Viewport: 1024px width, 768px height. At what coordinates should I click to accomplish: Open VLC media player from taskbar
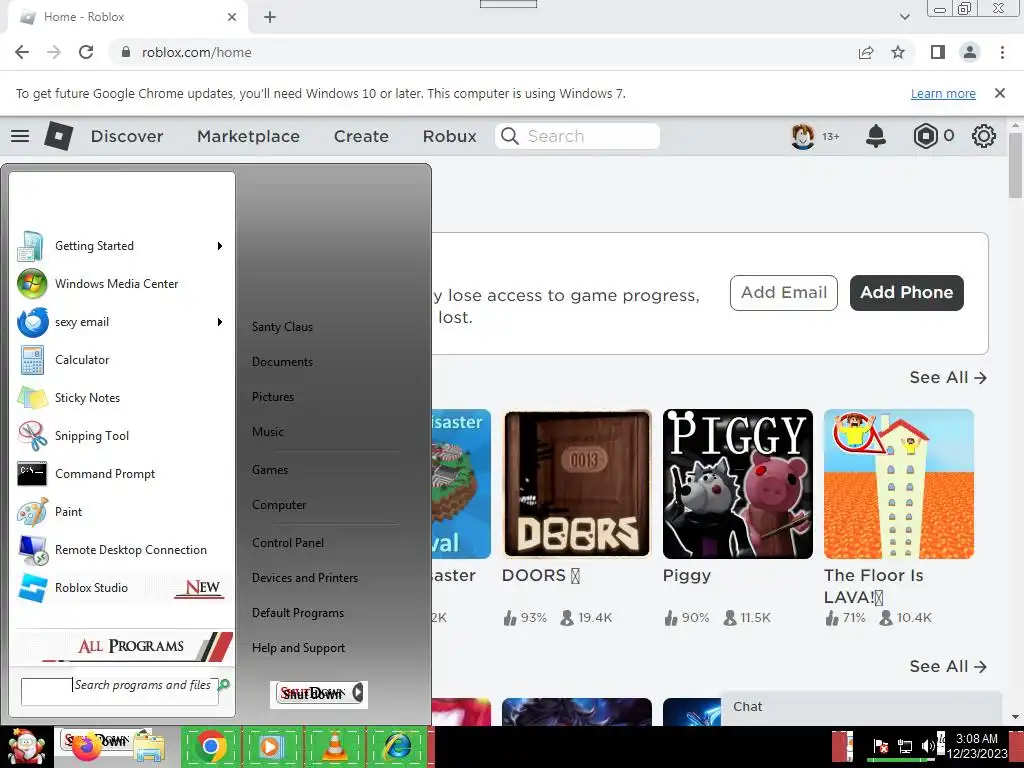334,747
